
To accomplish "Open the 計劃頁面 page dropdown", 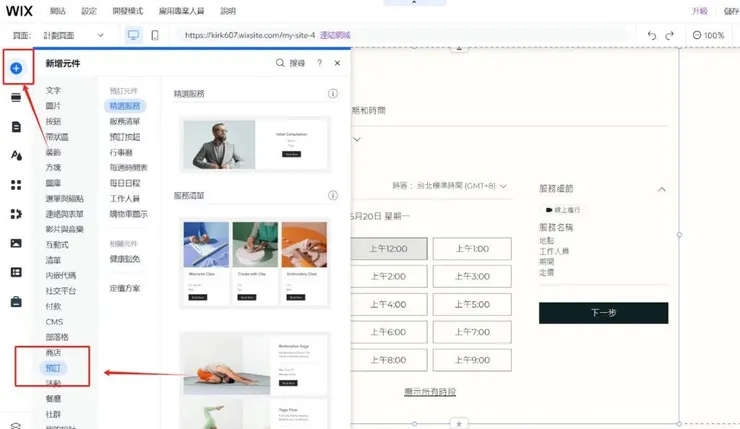I will [x=73, y=35].
